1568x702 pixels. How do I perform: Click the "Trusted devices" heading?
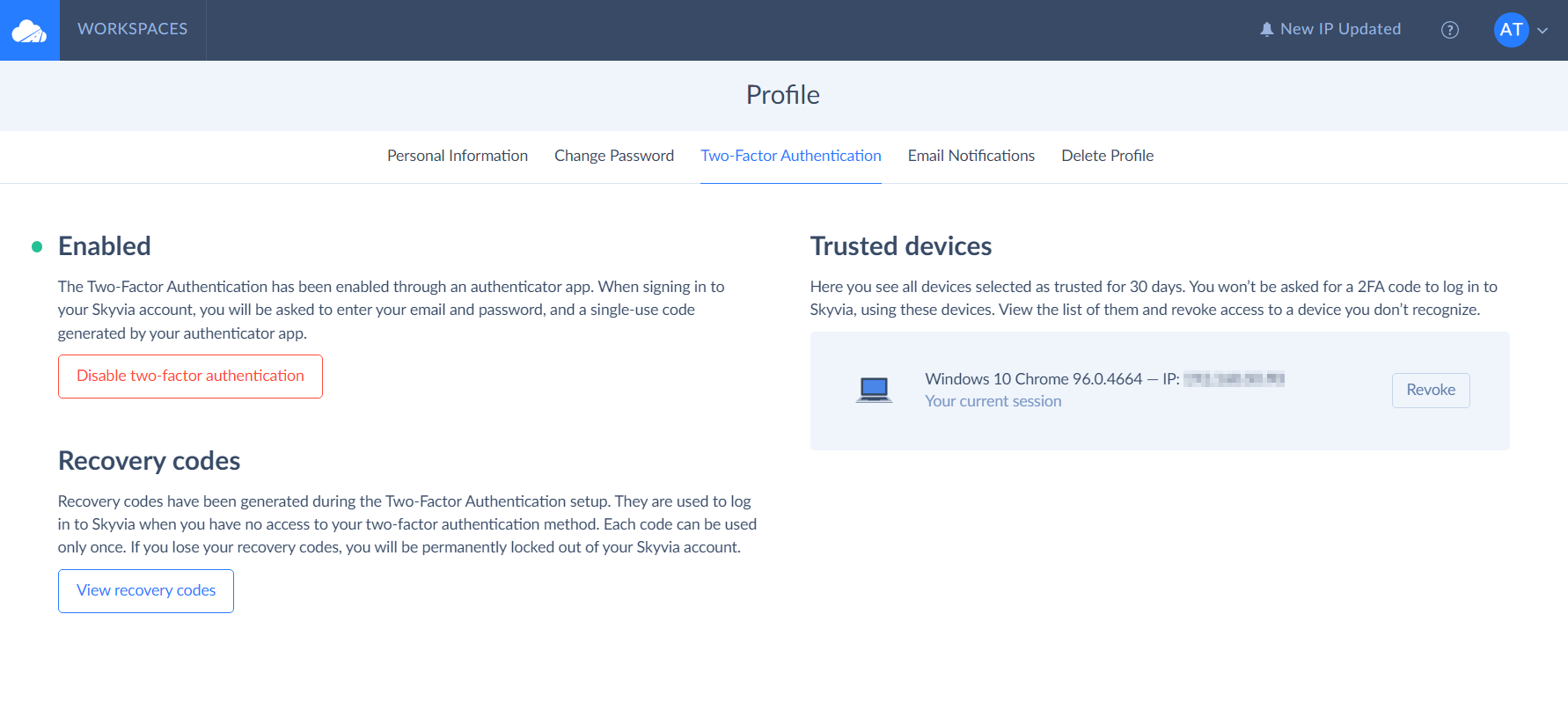(901, 246)
